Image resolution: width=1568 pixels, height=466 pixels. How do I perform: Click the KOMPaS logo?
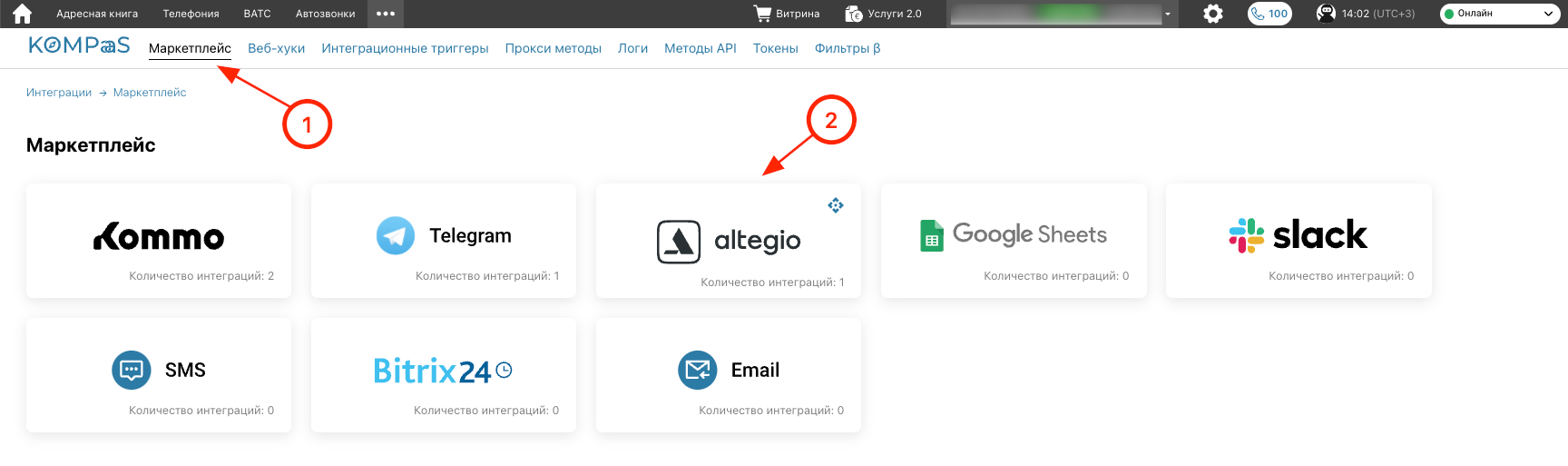(79, 45)
